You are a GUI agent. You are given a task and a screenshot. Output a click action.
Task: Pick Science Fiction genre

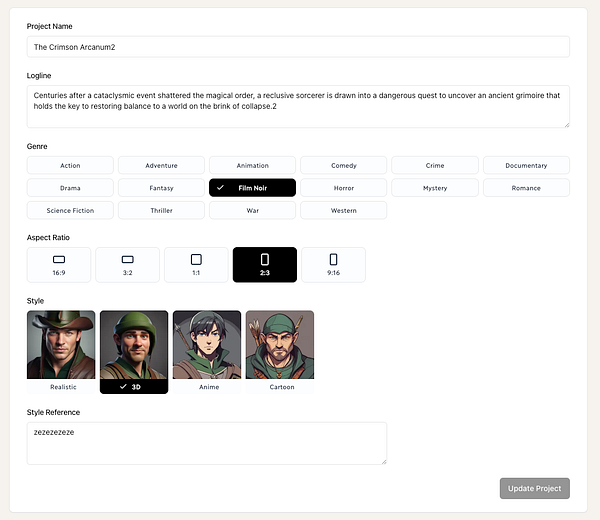tap(70, 210)
